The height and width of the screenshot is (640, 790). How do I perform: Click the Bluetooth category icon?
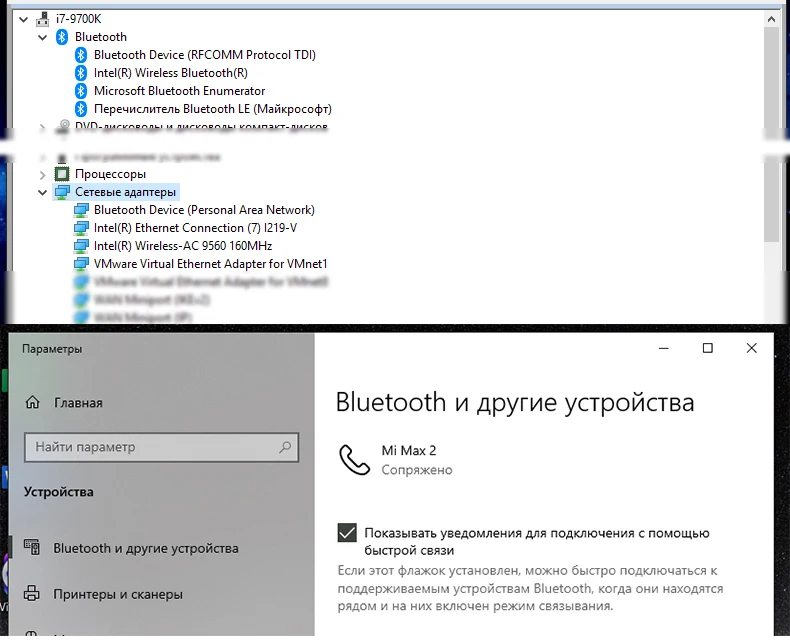(62, 37)
